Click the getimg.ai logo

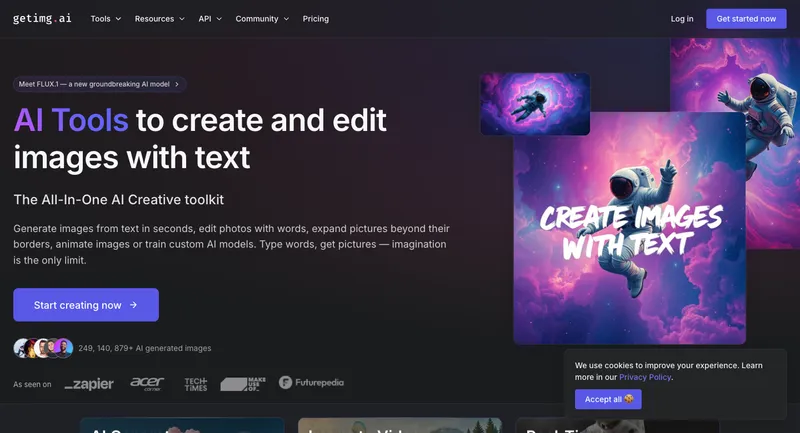click(x=41, y=18)
